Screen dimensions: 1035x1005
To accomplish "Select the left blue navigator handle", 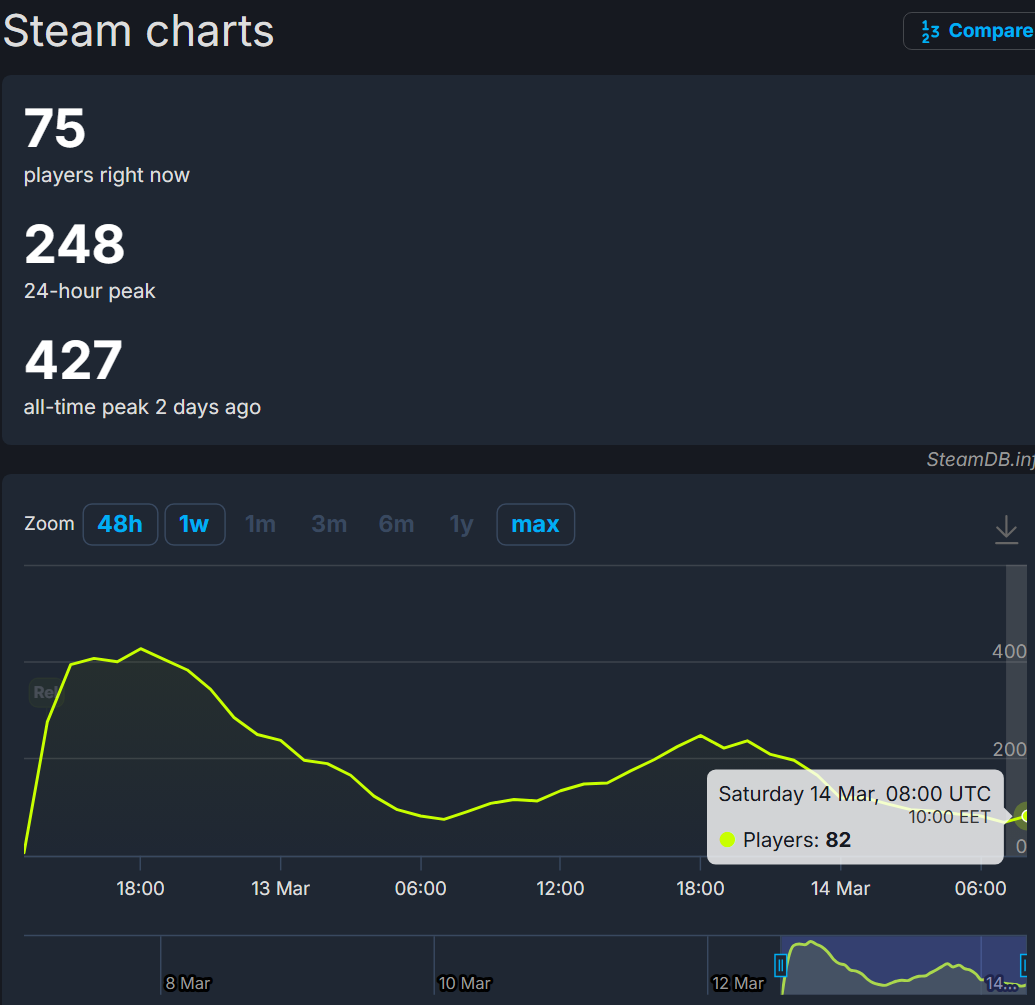I will pos(781,963).
